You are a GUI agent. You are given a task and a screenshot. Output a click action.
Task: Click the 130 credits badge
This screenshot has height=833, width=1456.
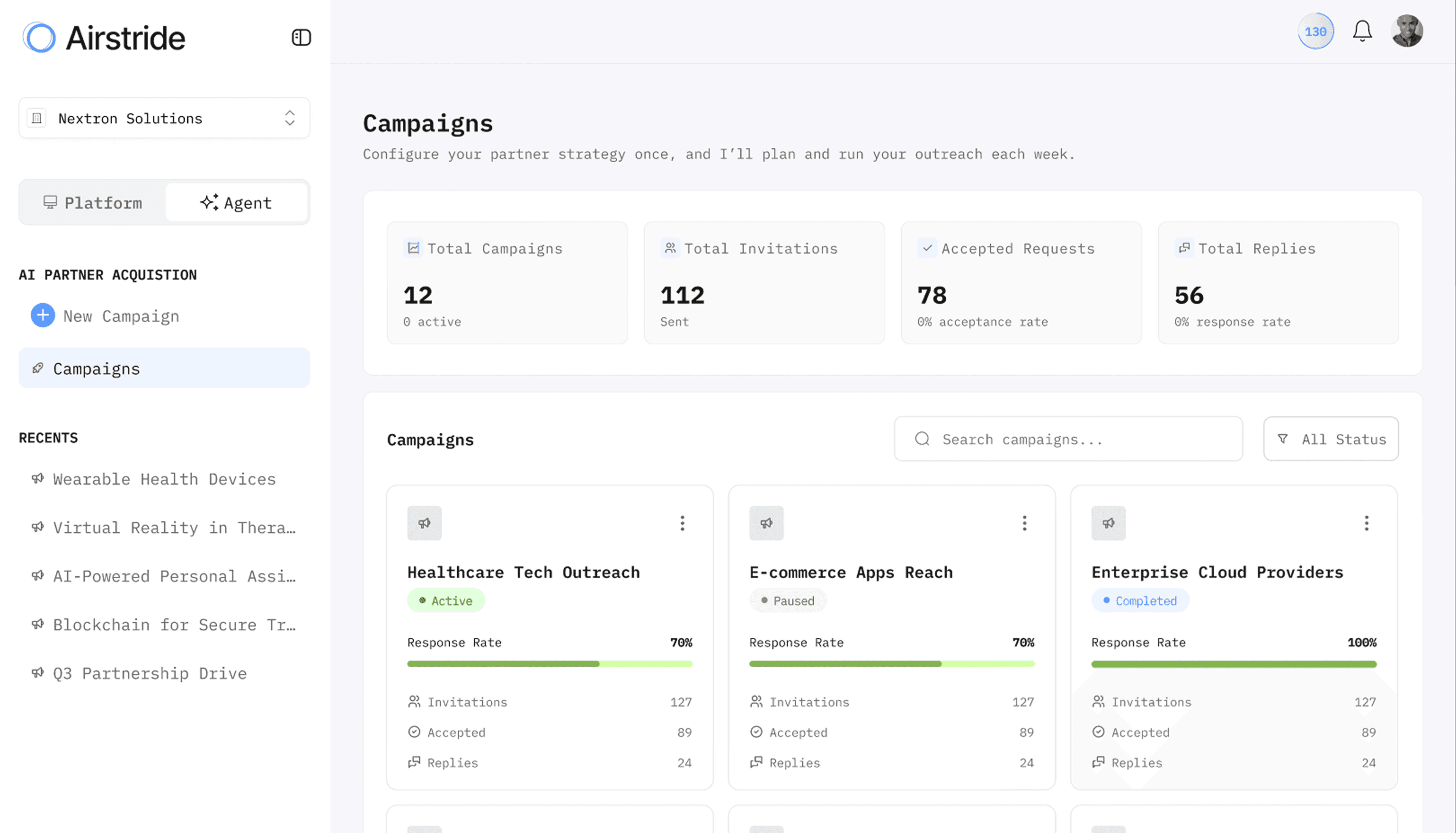(1315, 31)
